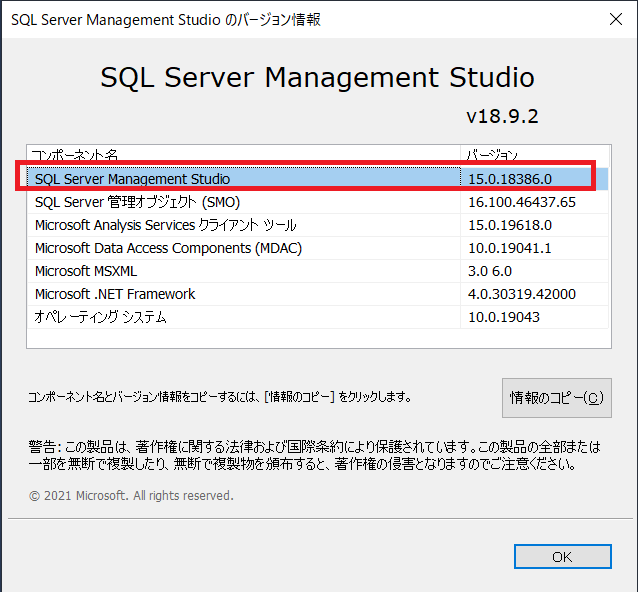Close the version info dialog with X
The image size is (638, 592).
pyautogui.click(x=616, y=19)
